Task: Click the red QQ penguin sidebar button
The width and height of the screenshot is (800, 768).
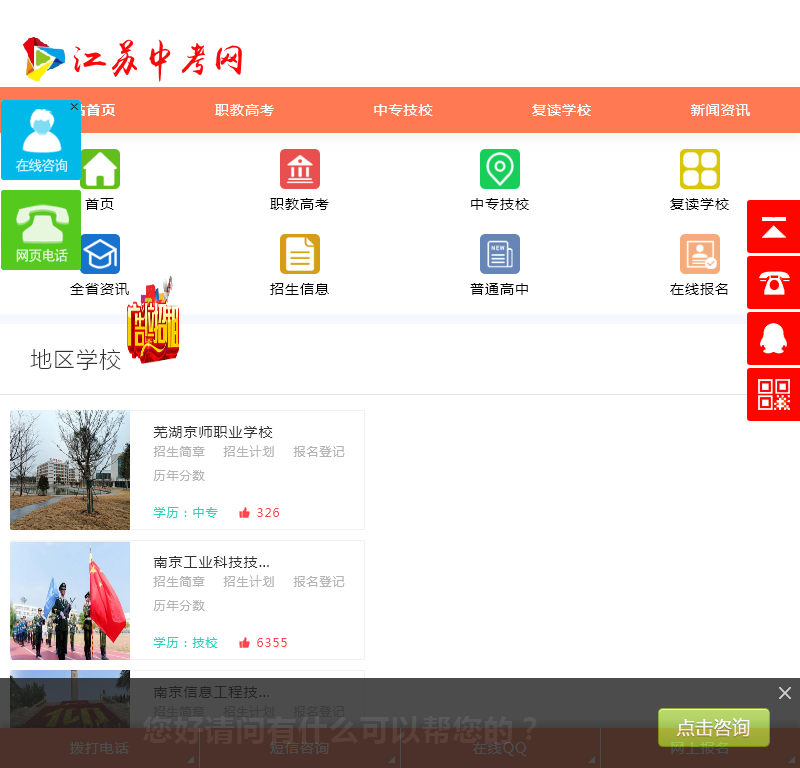Action: point(773,339)
